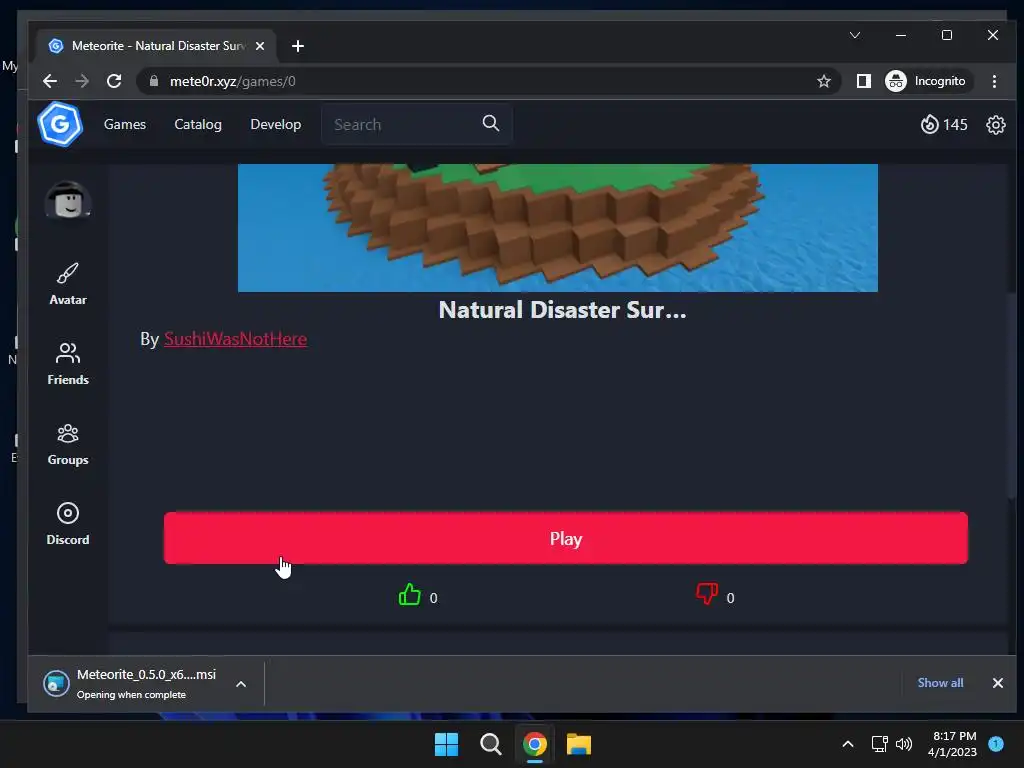1024x768 pixels.
Task: Click the search magnifier icon
Action: (x=490, y=123)
